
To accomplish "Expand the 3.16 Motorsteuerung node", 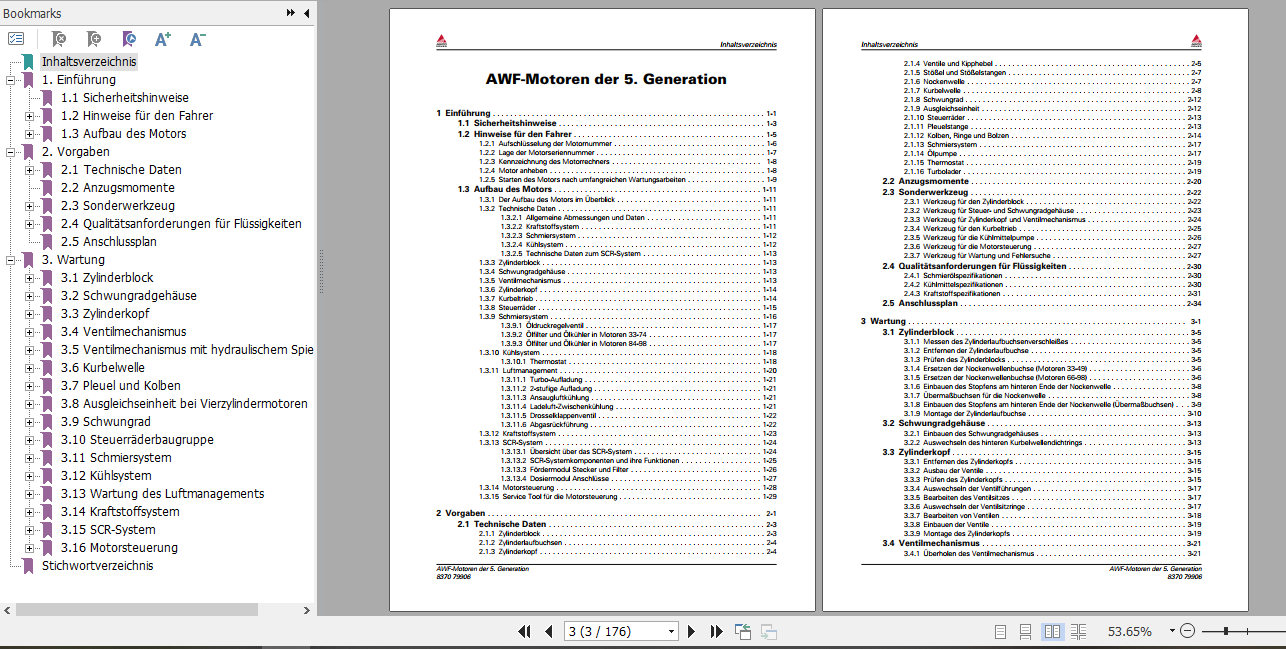I will click(x=30, y=548).
